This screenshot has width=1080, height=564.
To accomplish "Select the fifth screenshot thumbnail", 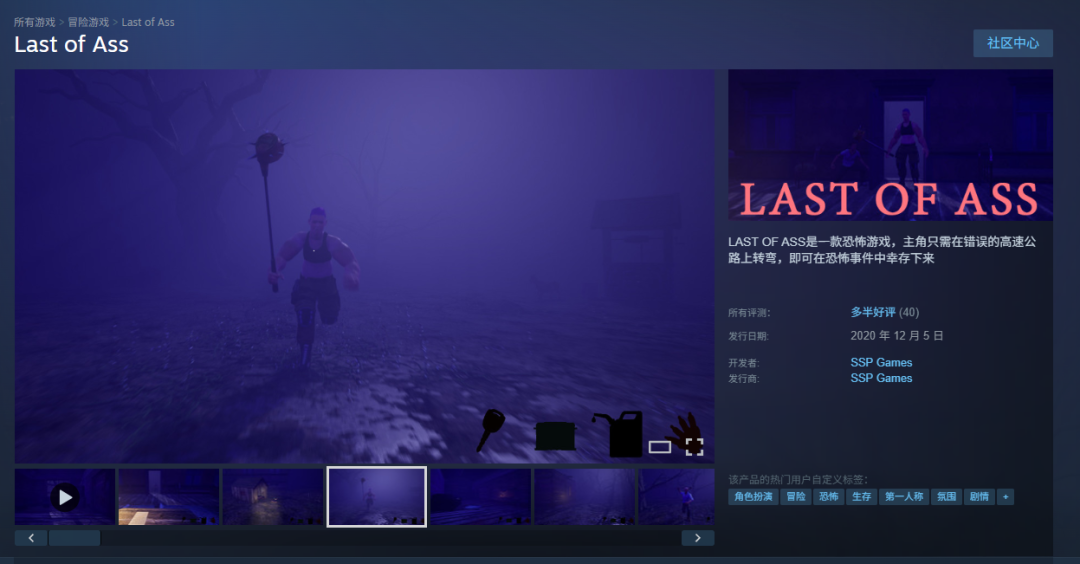I will (481, 497).
